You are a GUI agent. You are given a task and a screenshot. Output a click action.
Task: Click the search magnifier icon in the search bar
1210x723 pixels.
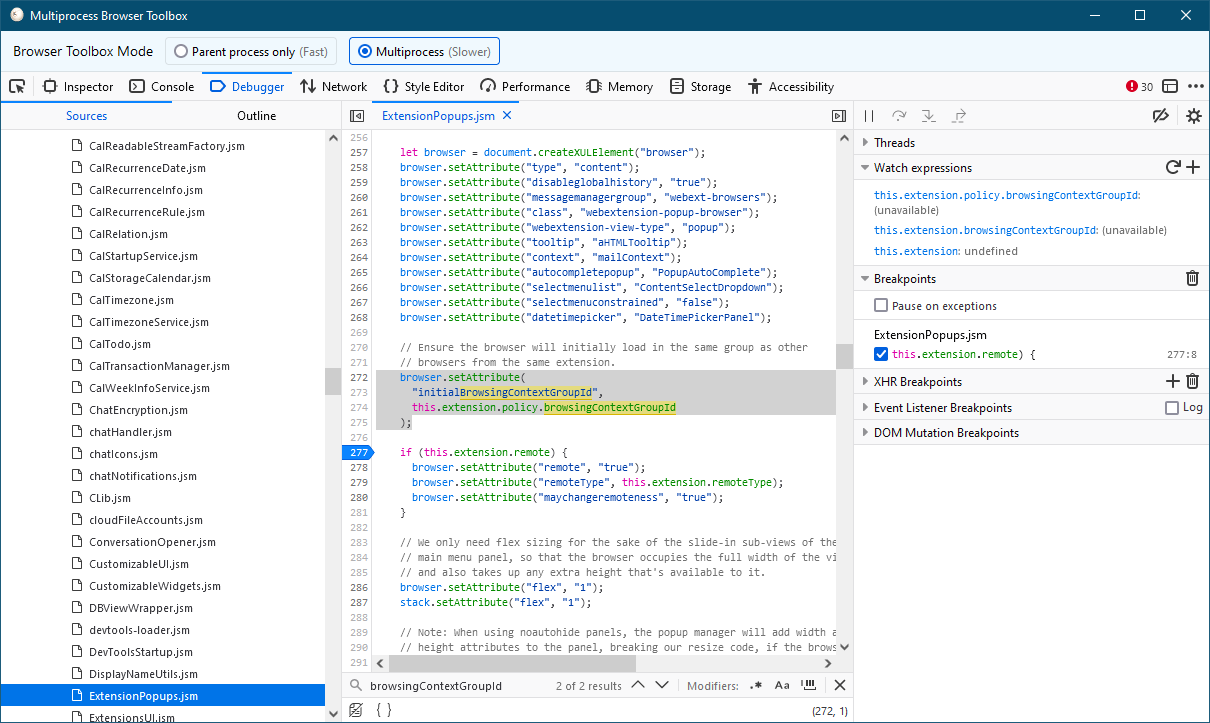356,686
